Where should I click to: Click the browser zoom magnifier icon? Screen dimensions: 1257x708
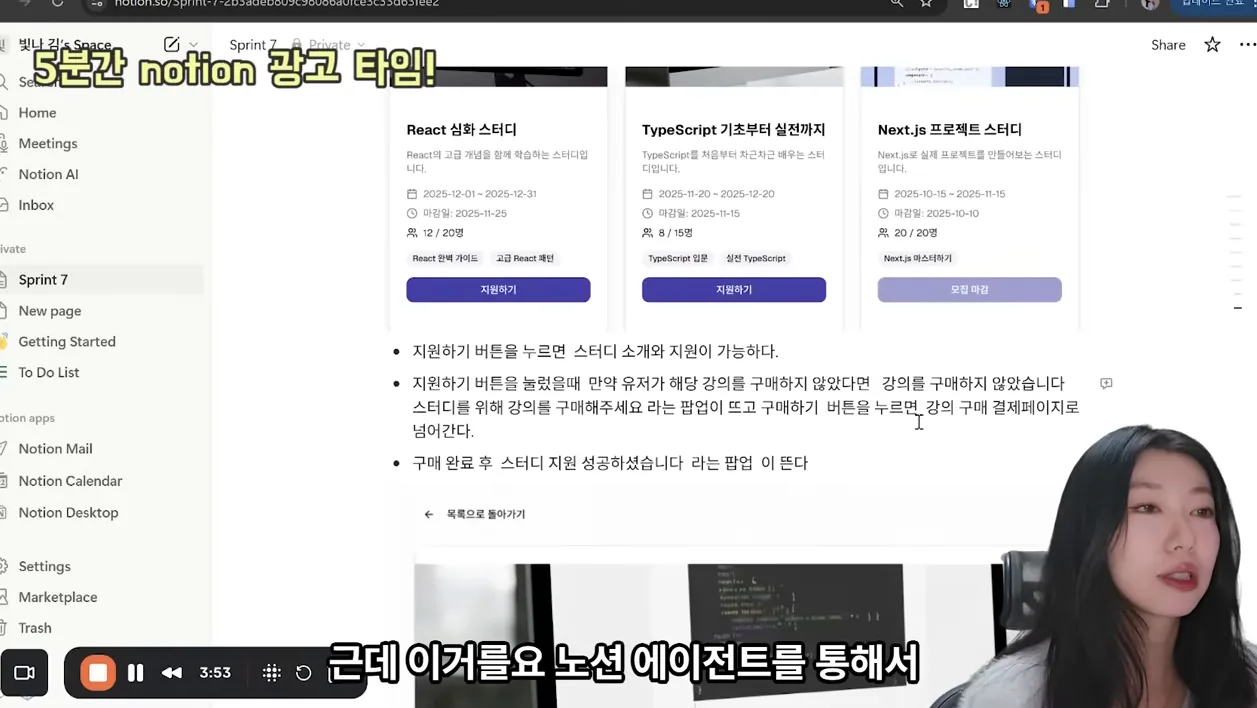pos(897,4)
